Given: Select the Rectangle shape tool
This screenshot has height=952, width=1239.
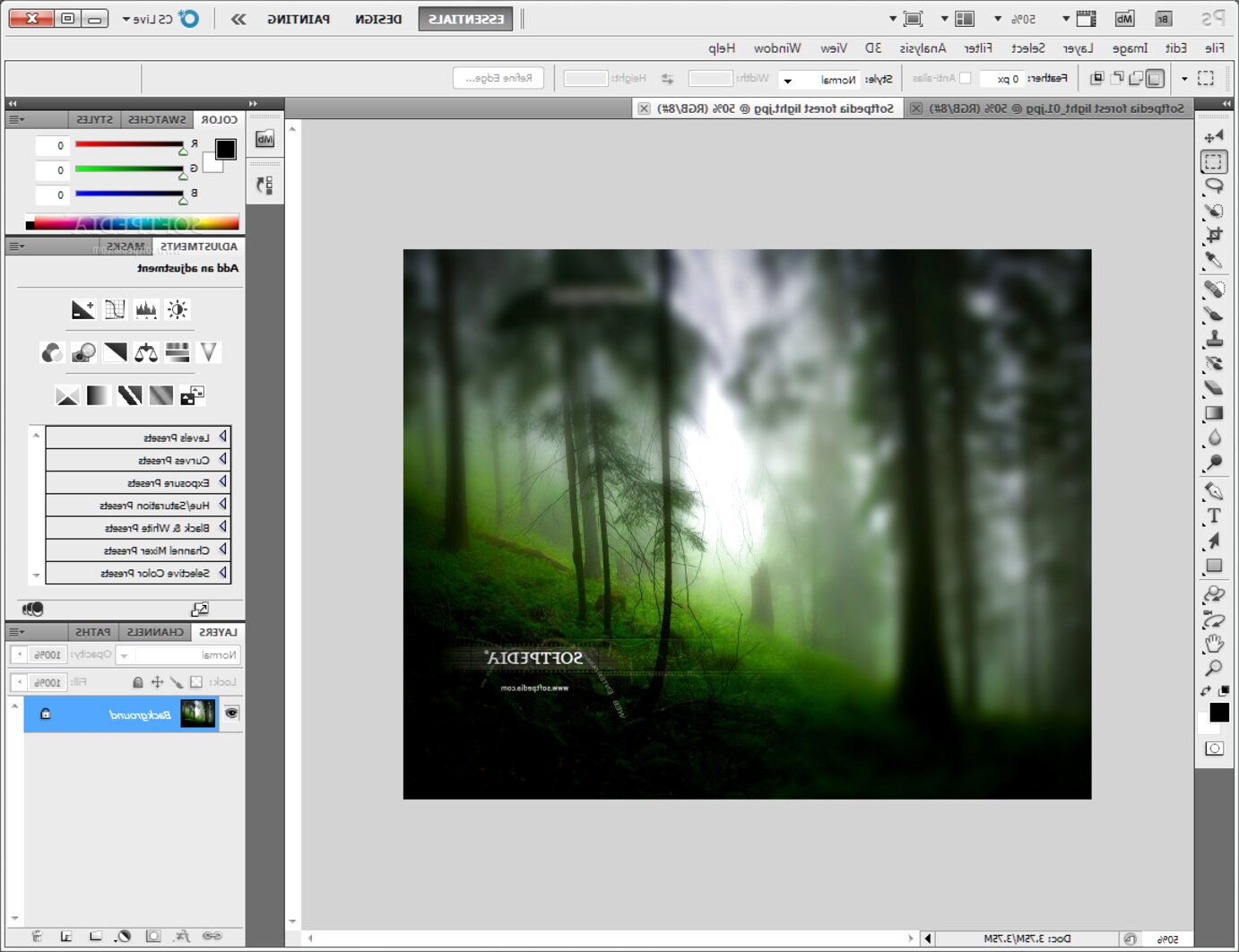Looking at the screenshot, I should 1214,566.
